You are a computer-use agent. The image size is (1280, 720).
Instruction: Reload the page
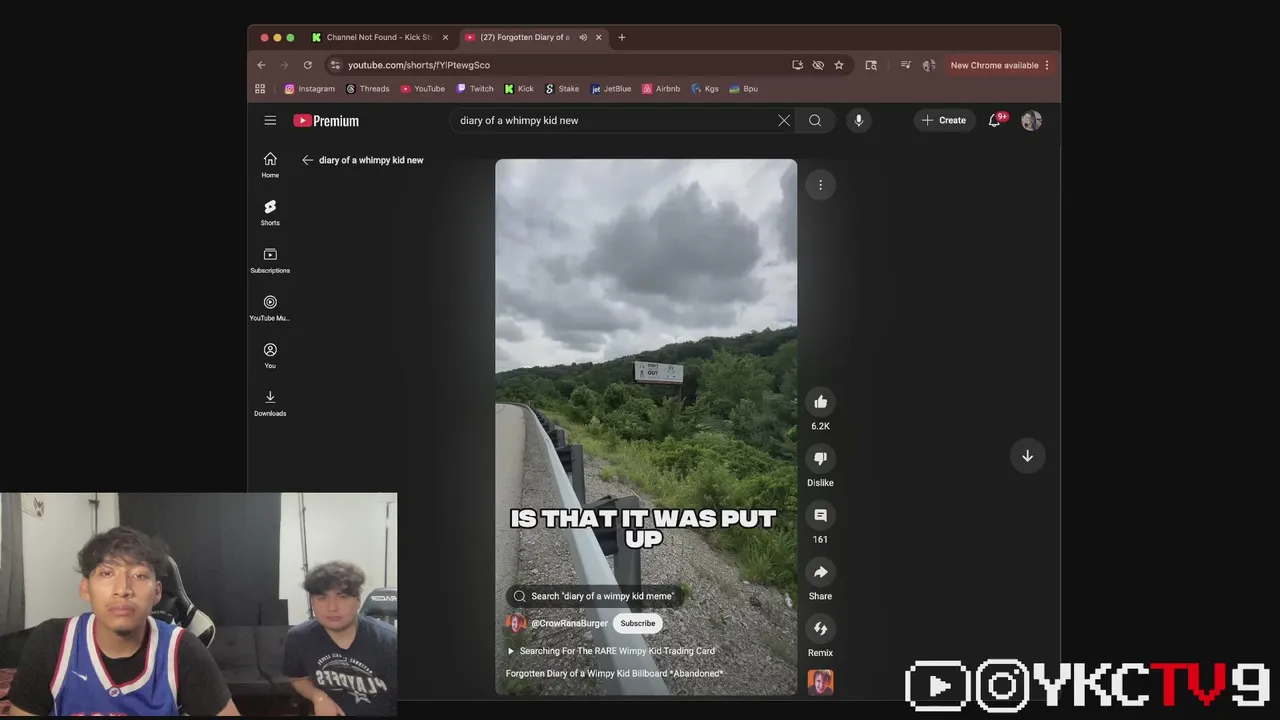[x=308, y=65]
